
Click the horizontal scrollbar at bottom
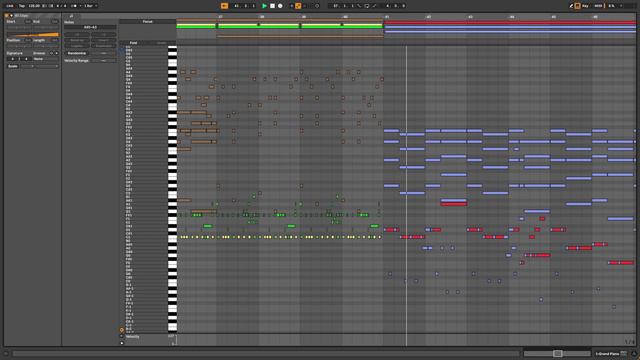[x=266, y=353]
